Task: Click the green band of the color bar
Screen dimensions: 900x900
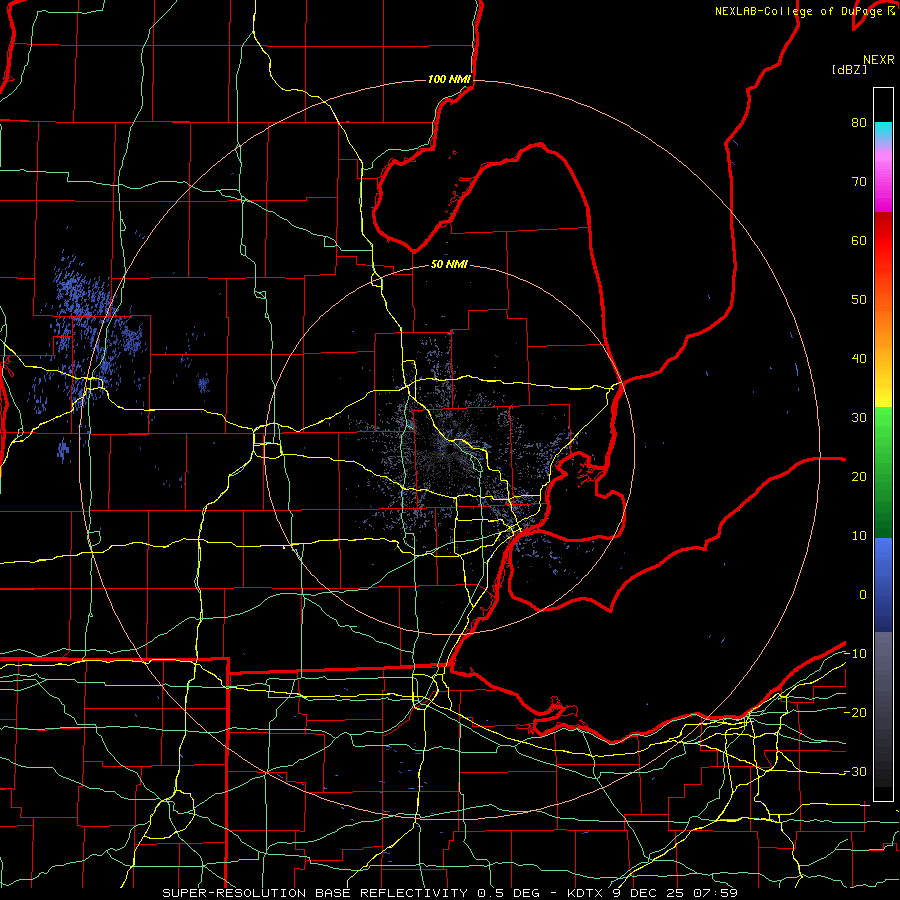Action: click(x=883, y=472)
